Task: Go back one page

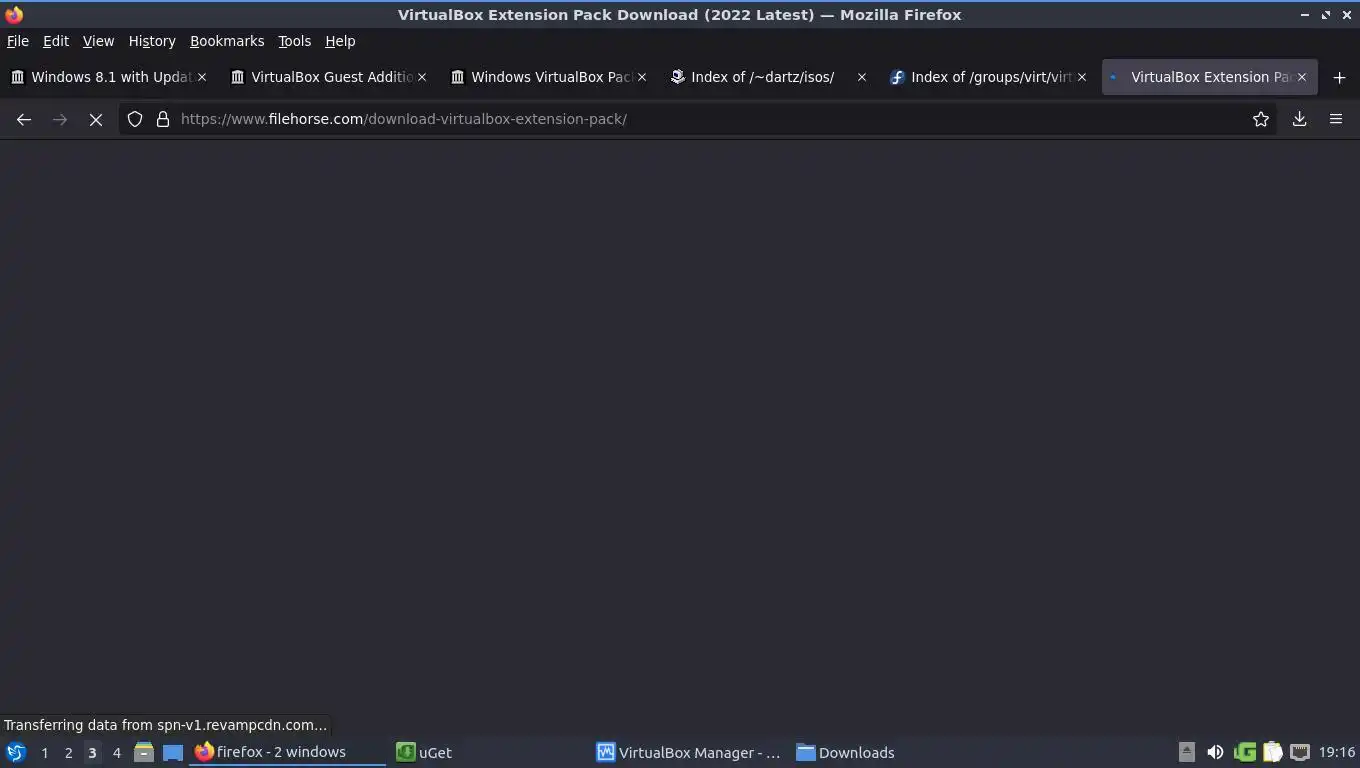Action: pos(24,119)
